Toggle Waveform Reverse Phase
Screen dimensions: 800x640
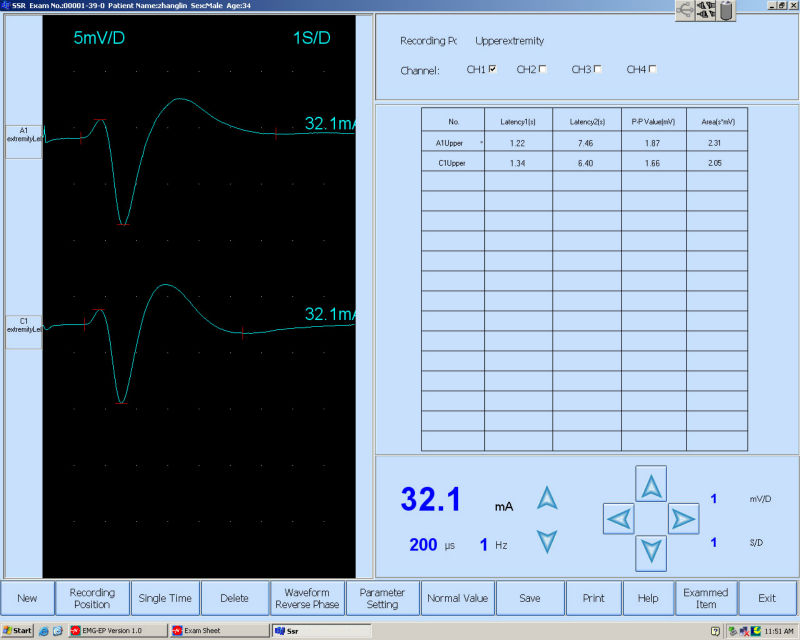click(307, 598)
